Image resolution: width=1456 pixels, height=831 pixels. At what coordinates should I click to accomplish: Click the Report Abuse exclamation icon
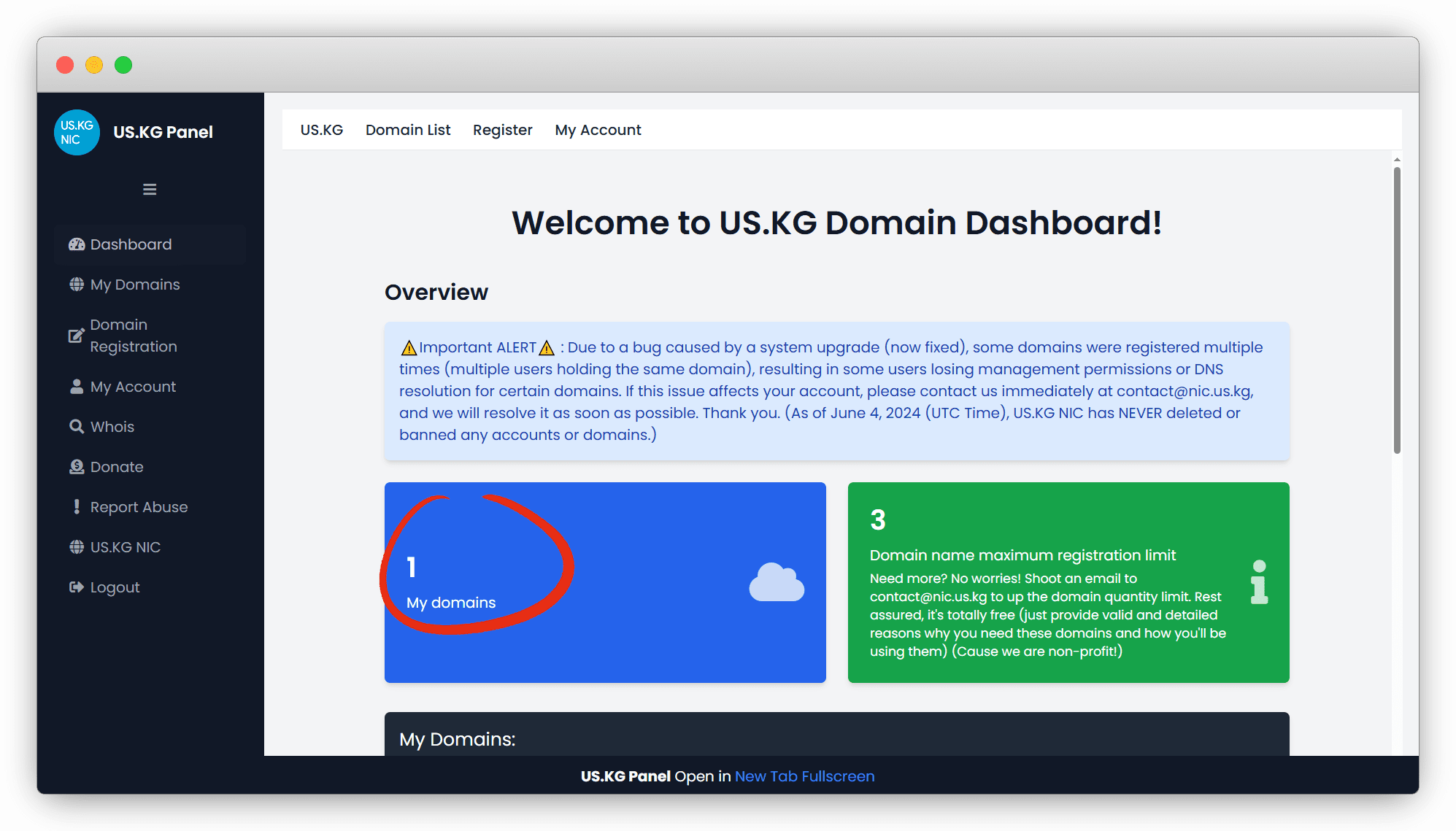[77, 507]
